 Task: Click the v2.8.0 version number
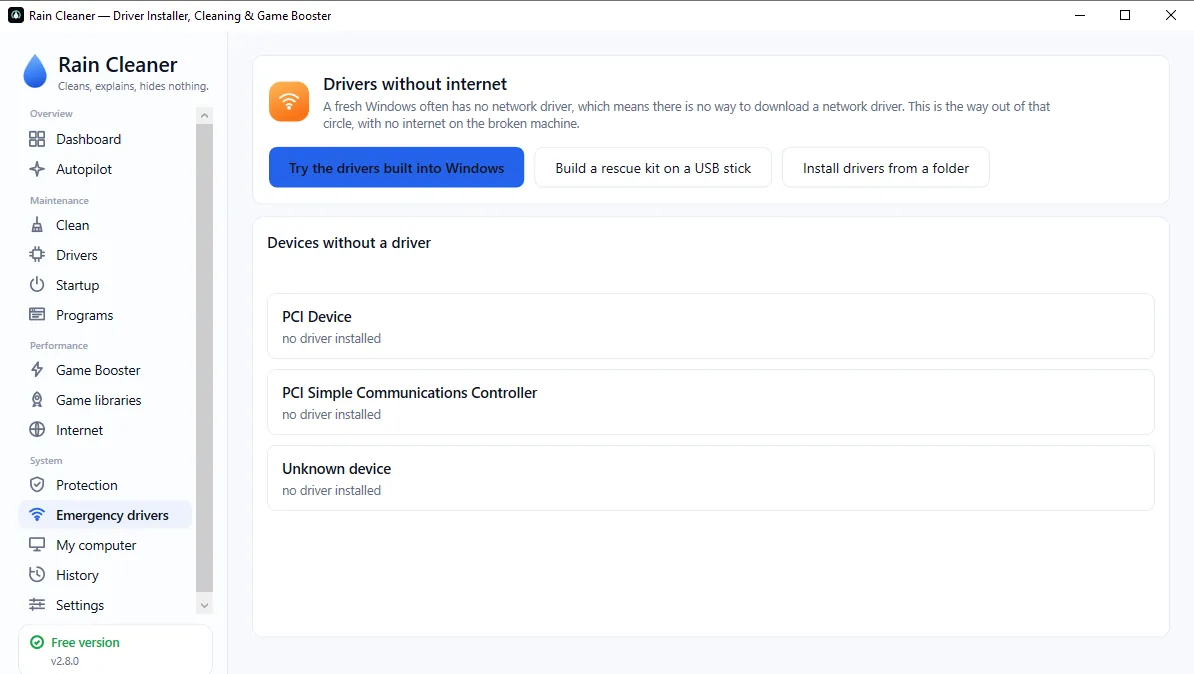(65, 661)
